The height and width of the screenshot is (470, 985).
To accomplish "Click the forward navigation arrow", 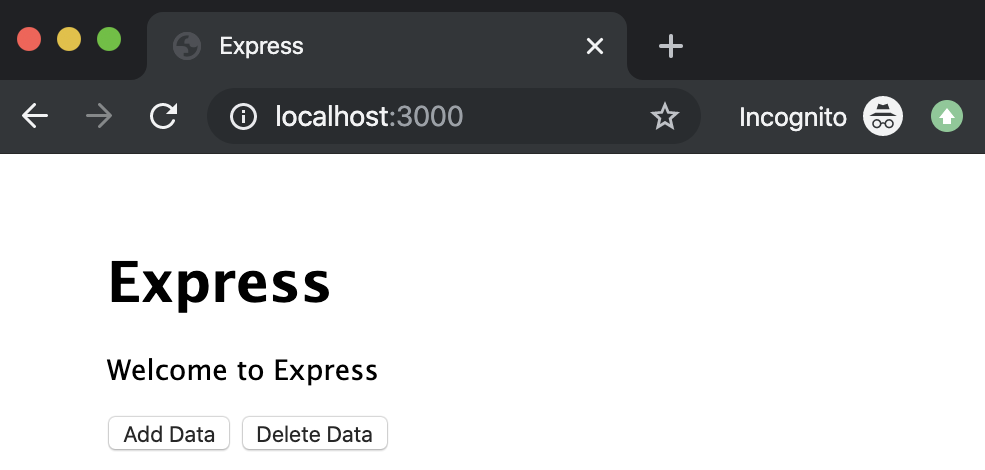I will point(99,117).
